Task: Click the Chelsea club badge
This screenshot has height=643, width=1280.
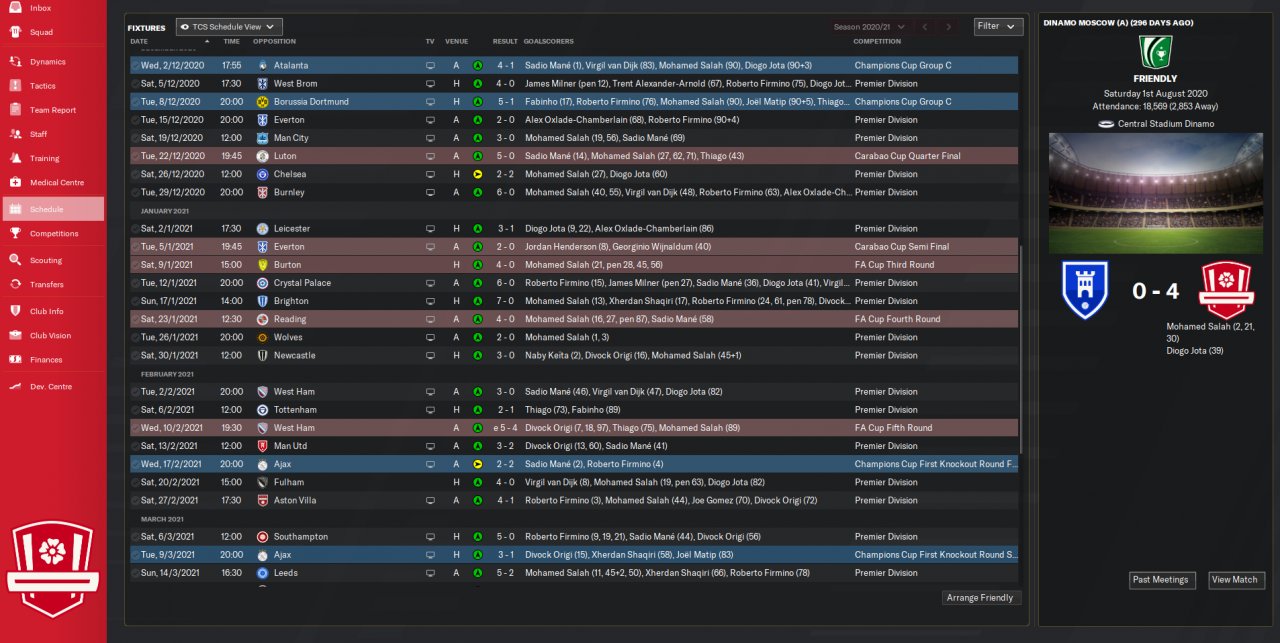Action: tap(262, 174)
